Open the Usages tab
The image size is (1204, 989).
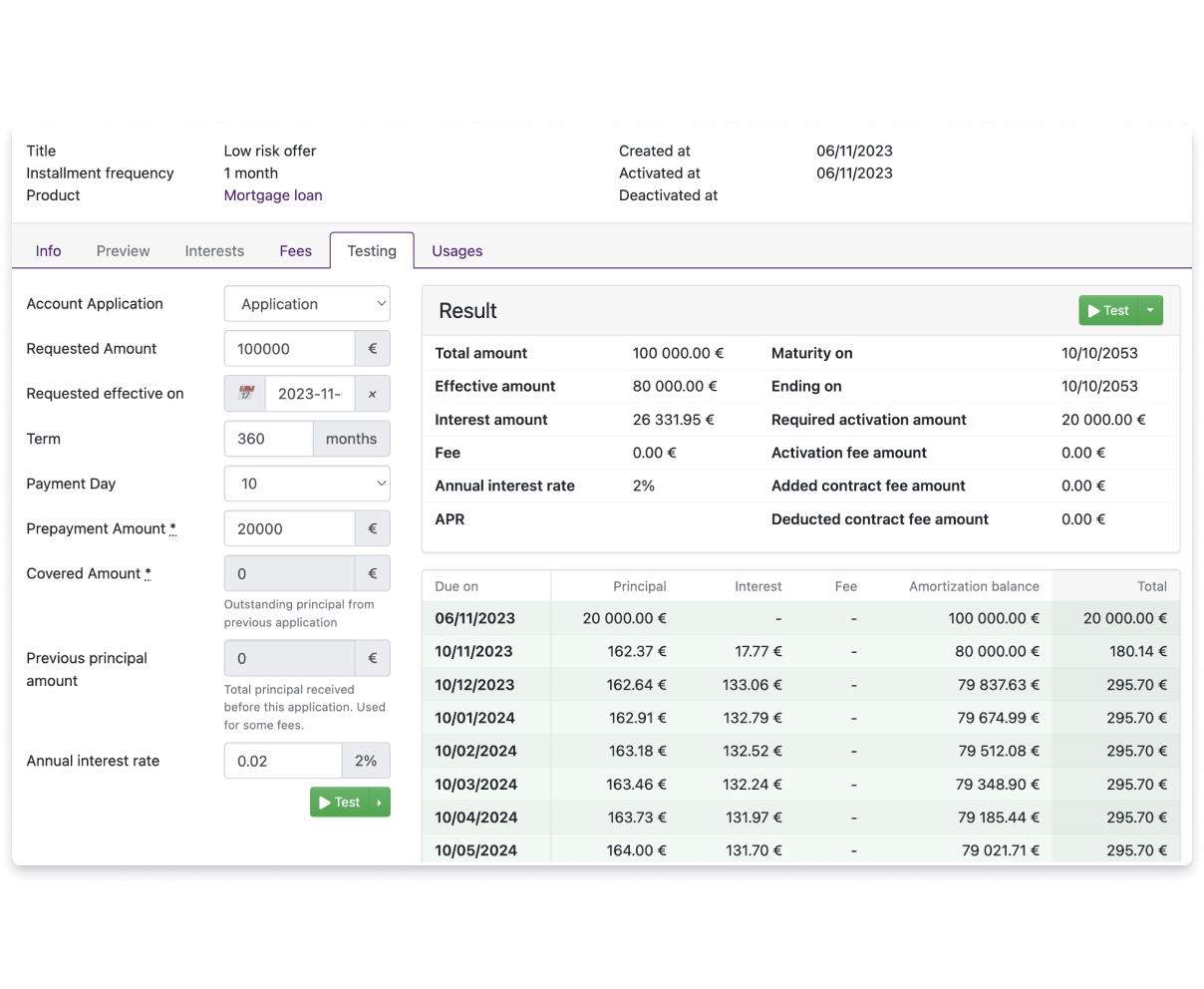[x=457, y=251]
